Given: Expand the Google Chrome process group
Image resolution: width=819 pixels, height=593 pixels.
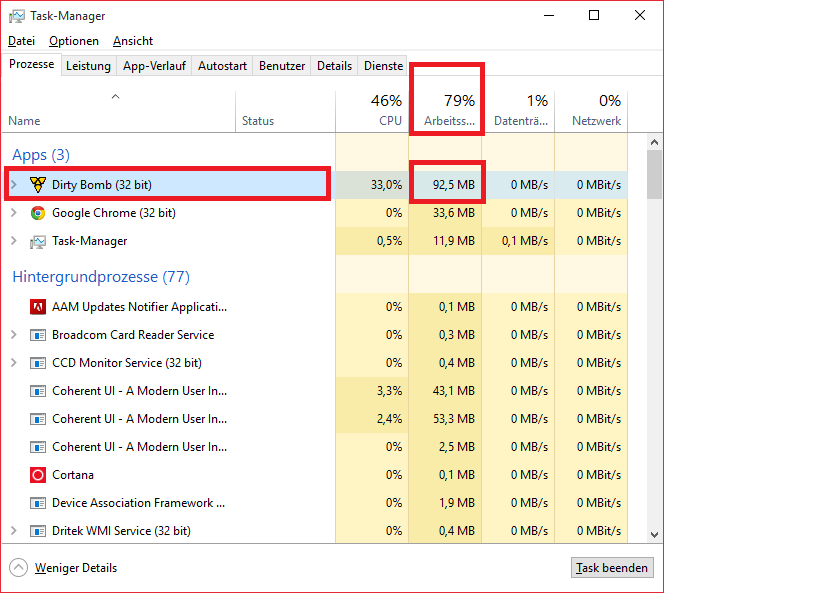Looking at the screenshot, I should tap(14, 213).
